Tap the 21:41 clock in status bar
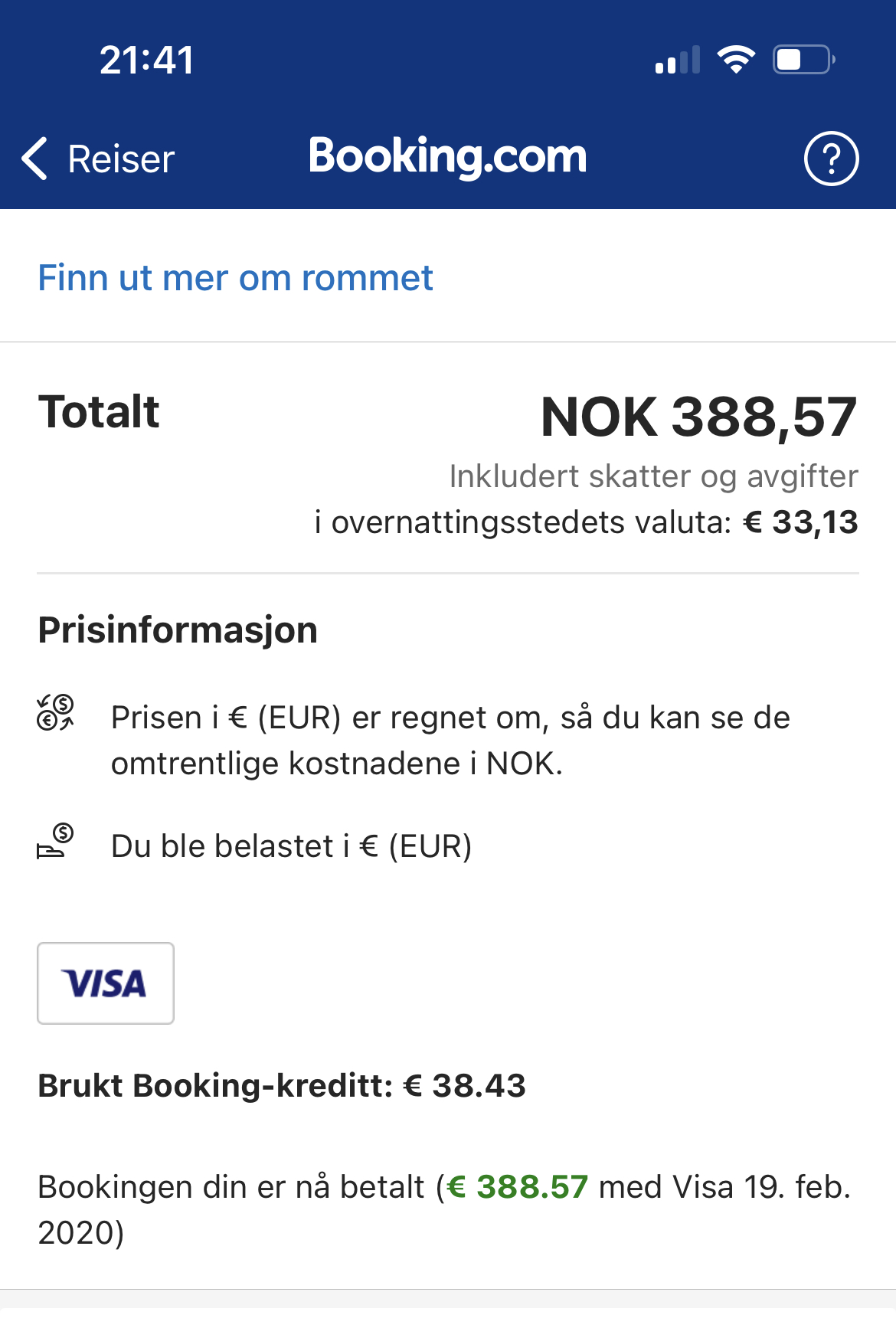This screenshot has width=896, height=1328. tap(147, 60)
